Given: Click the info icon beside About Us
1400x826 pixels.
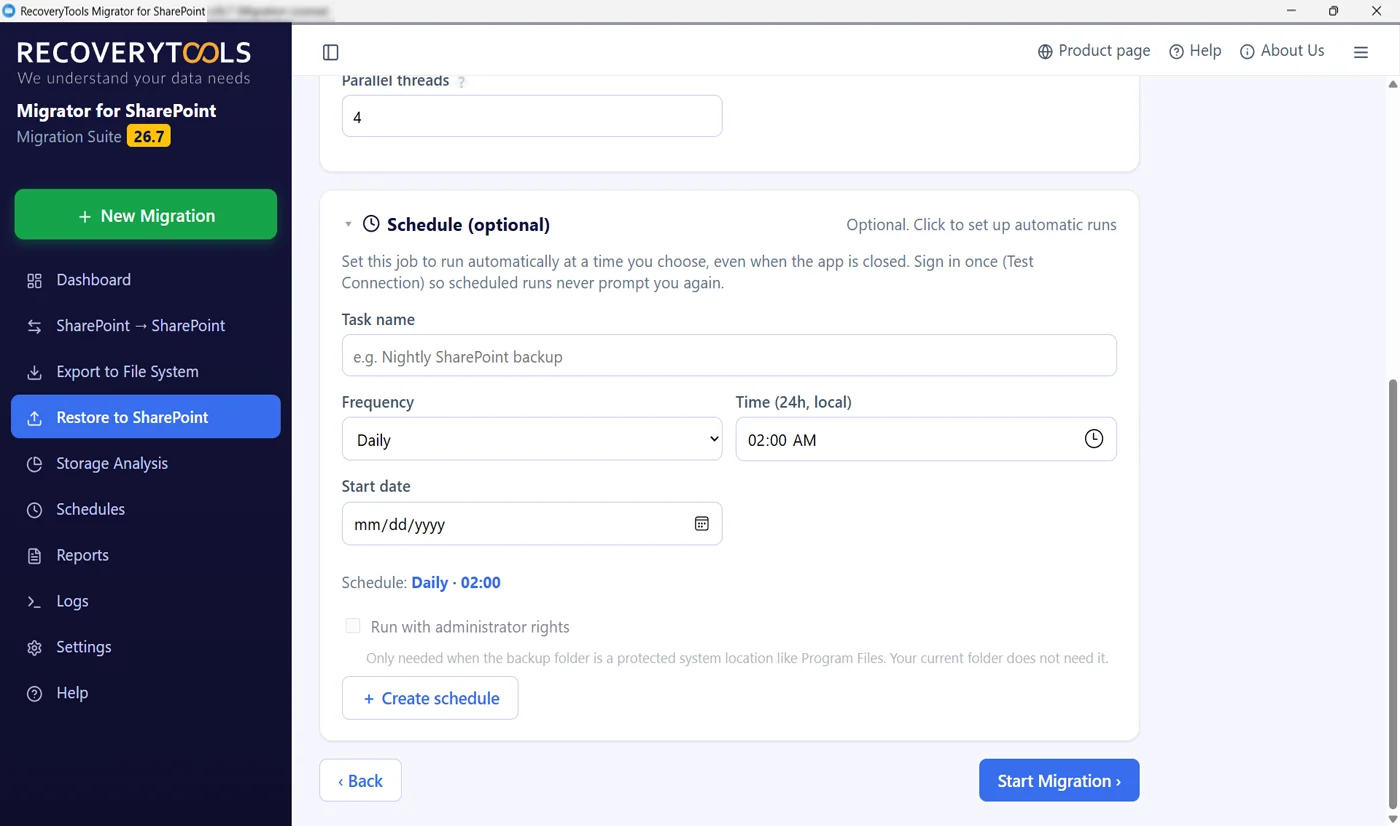Looking at the screenshot, I should [x=1247, y=52].
